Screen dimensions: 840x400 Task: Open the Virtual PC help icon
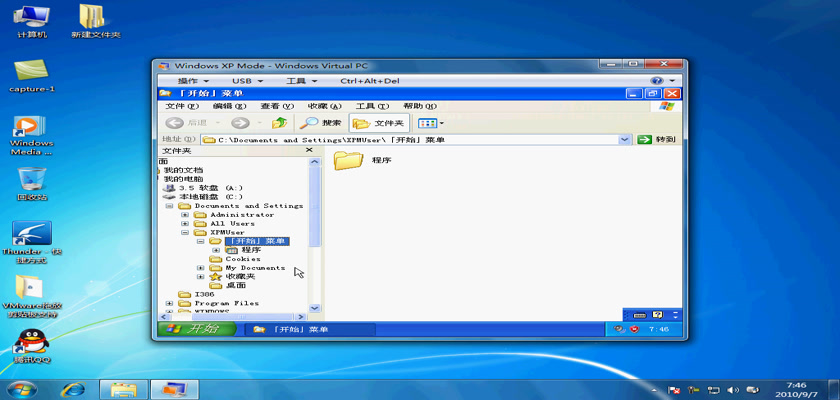(658, 81)
